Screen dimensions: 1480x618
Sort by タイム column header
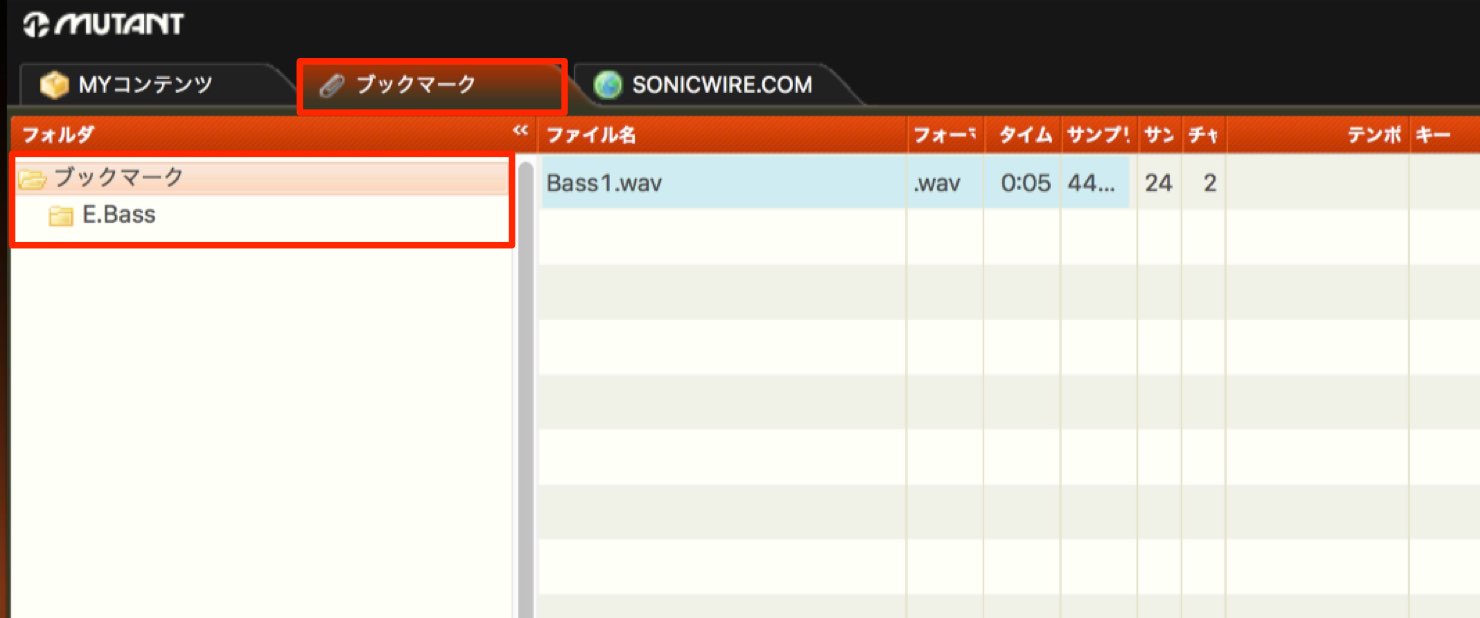tap(1022, 136)
